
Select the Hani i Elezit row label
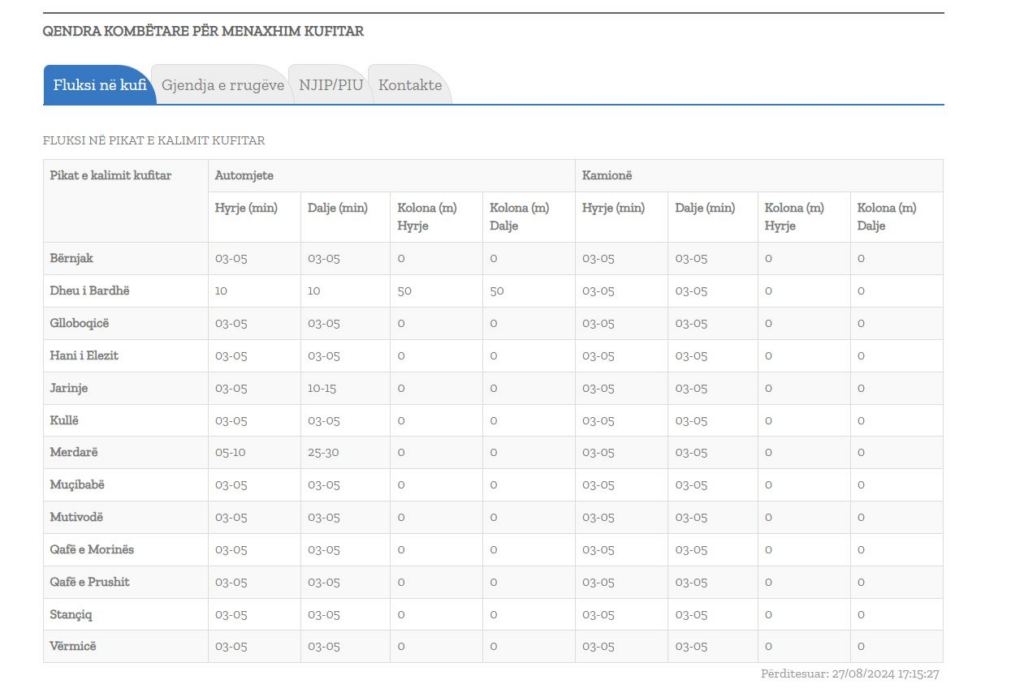click(x=84, y=355)
